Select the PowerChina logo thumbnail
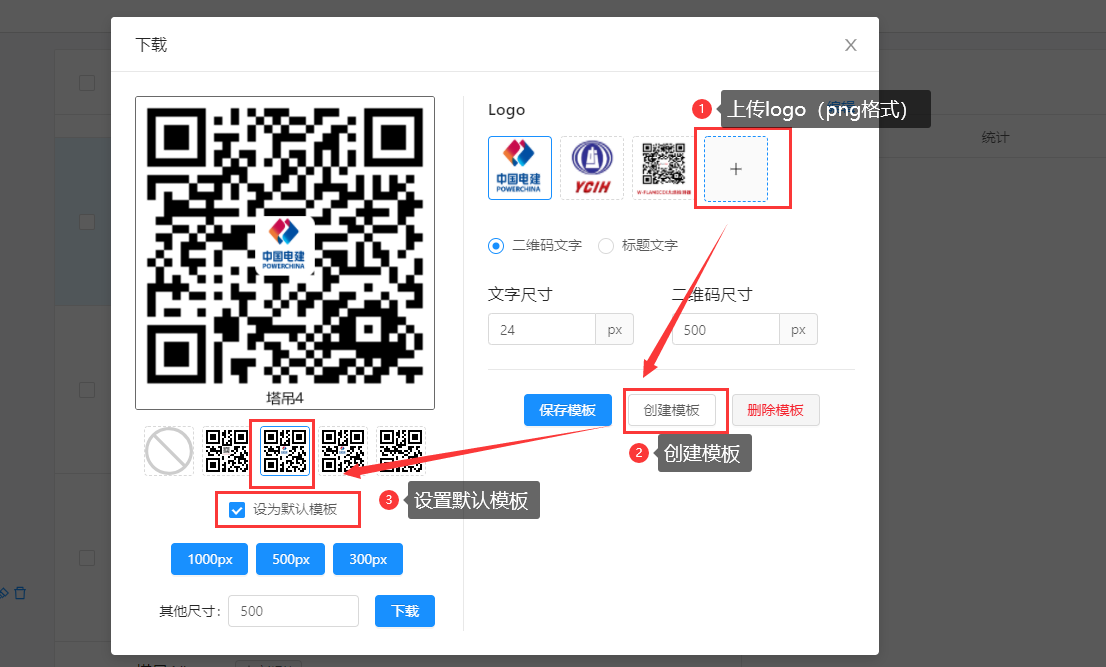This screenshot has width=1106, height=667. tap(519, 167)
